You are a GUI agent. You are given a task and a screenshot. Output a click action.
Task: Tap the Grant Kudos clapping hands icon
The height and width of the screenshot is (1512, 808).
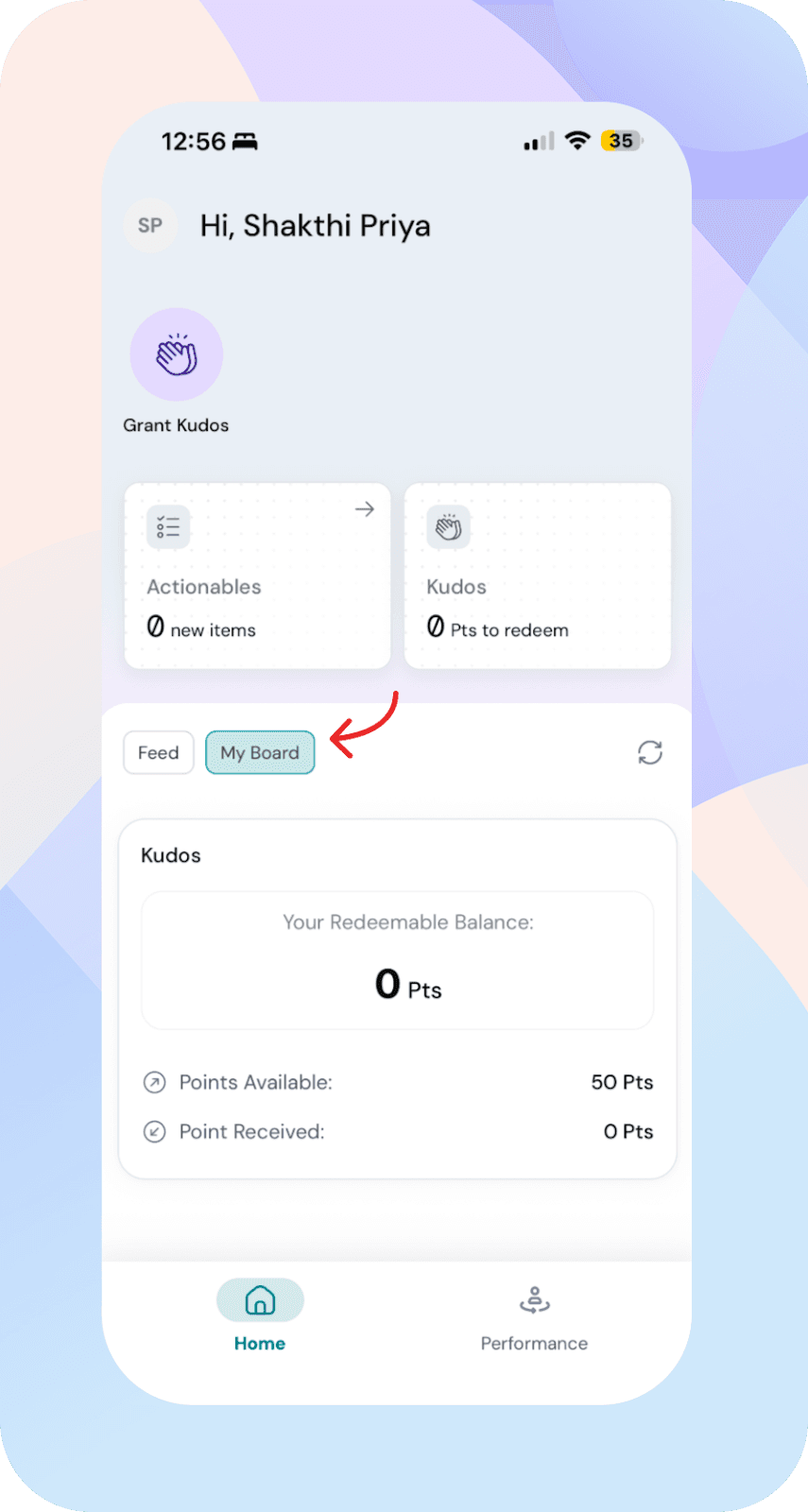177,354
